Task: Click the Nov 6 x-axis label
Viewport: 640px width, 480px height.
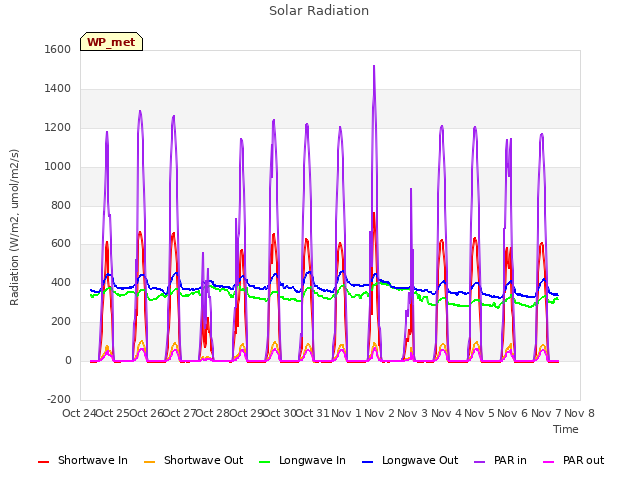Action: [513, 413]
